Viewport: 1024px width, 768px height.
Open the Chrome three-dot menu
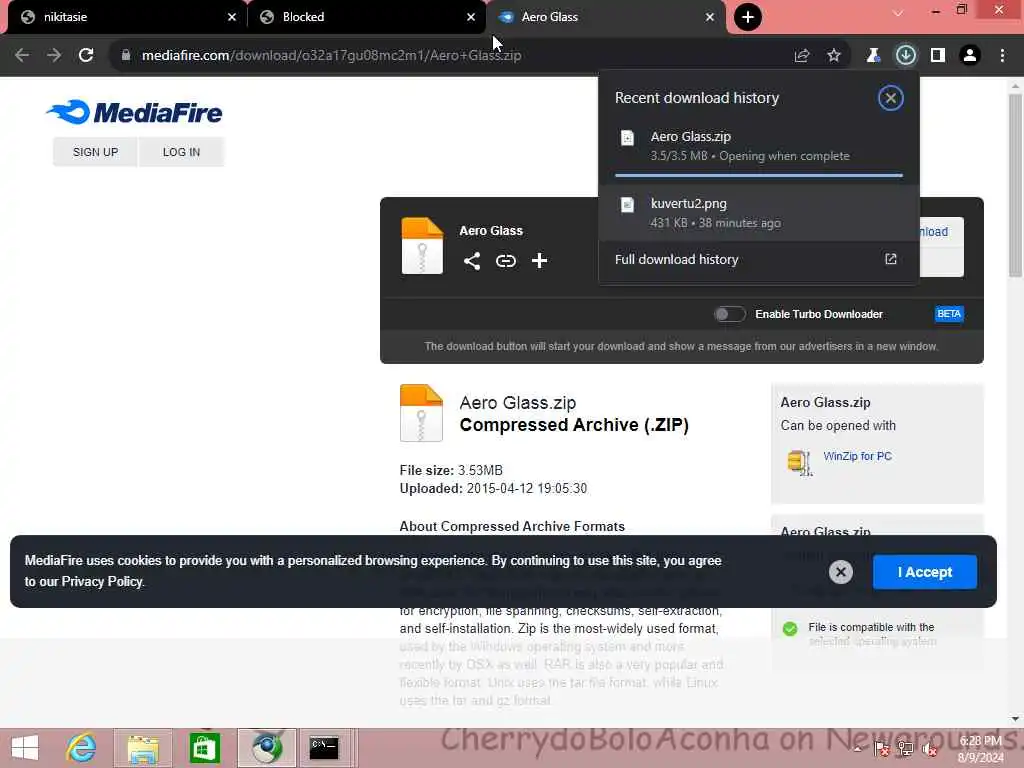tap(1002, 56)
